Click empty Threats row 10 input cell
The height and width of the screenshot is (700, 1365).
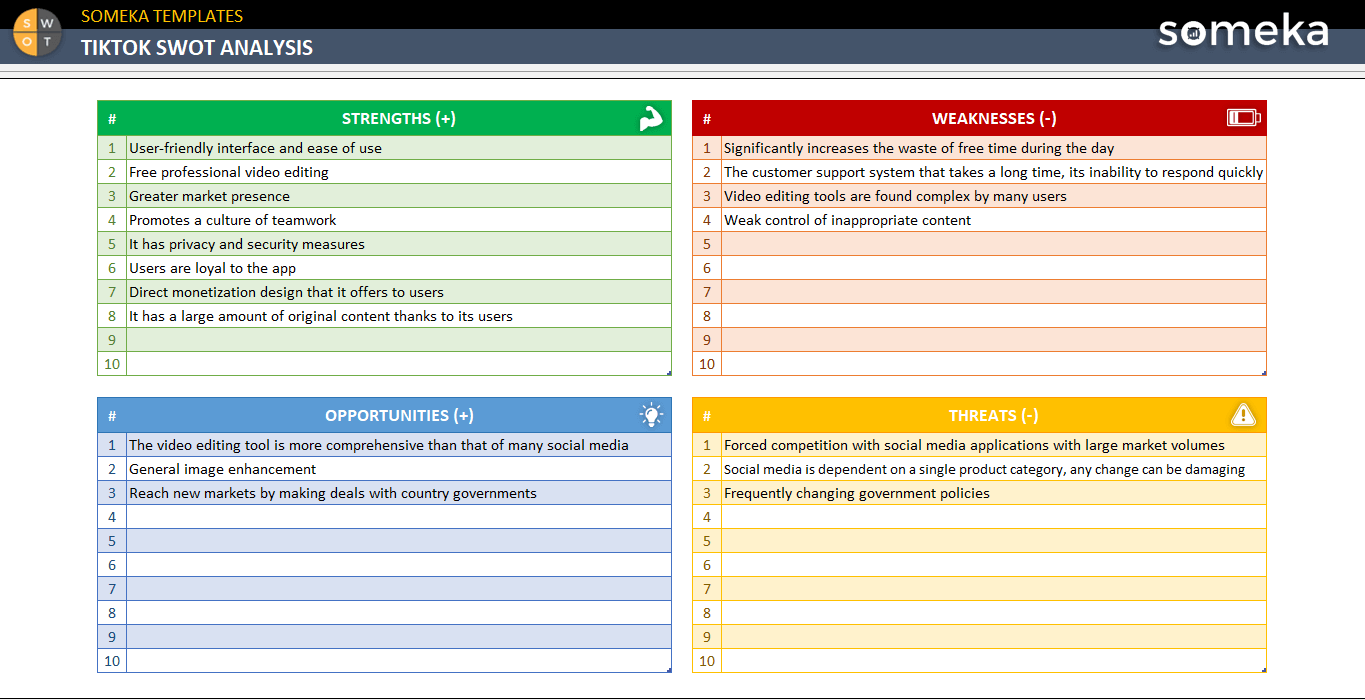[994, 661]
